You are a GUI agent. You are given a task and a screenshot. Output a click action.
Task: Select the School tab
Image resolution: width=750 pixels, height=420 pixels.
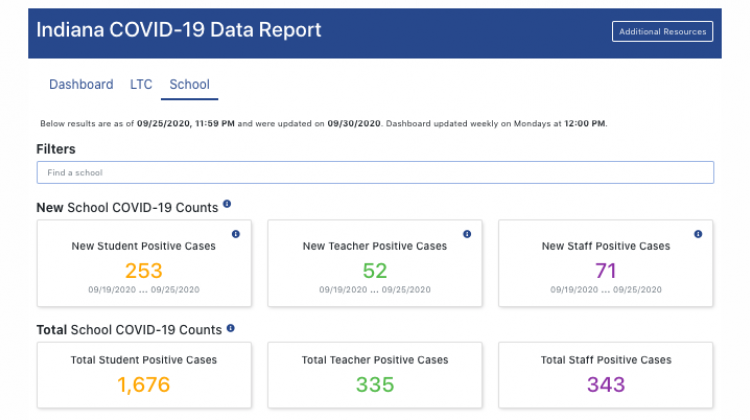click(x=189, y=85)
